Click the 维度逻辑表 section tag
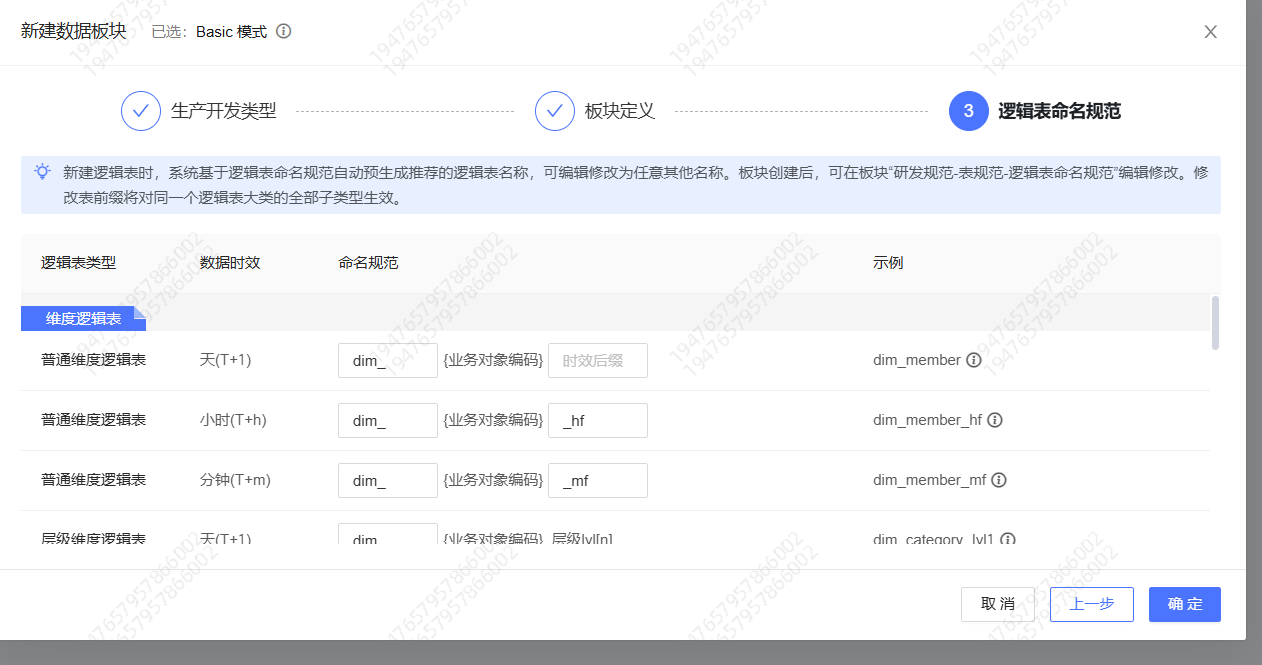Image resolution: width=1262 pixels, height=665 pixels. pyautogui.click(x=82, y=317)
